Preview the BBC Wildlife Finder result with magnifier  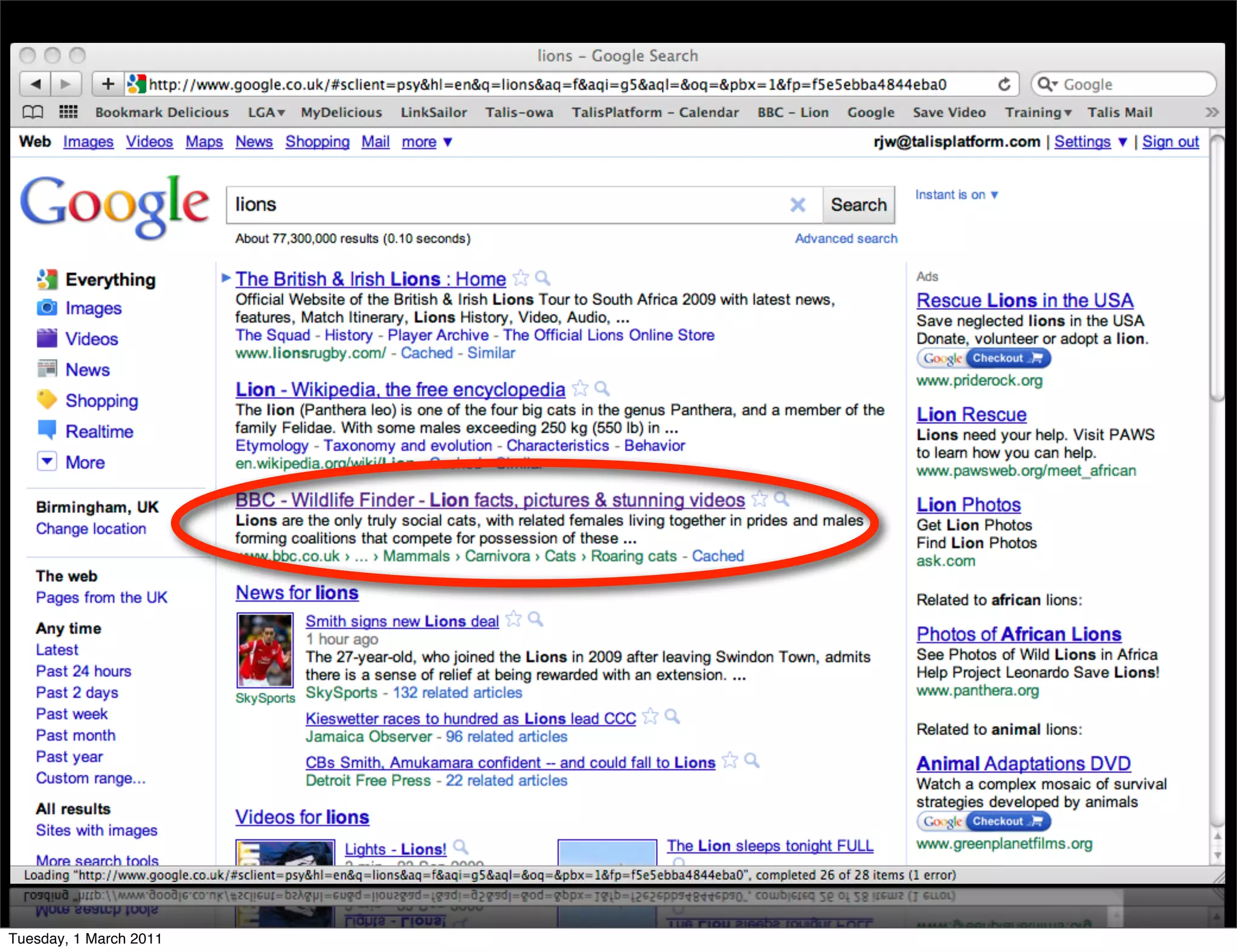tap(782, 499)
